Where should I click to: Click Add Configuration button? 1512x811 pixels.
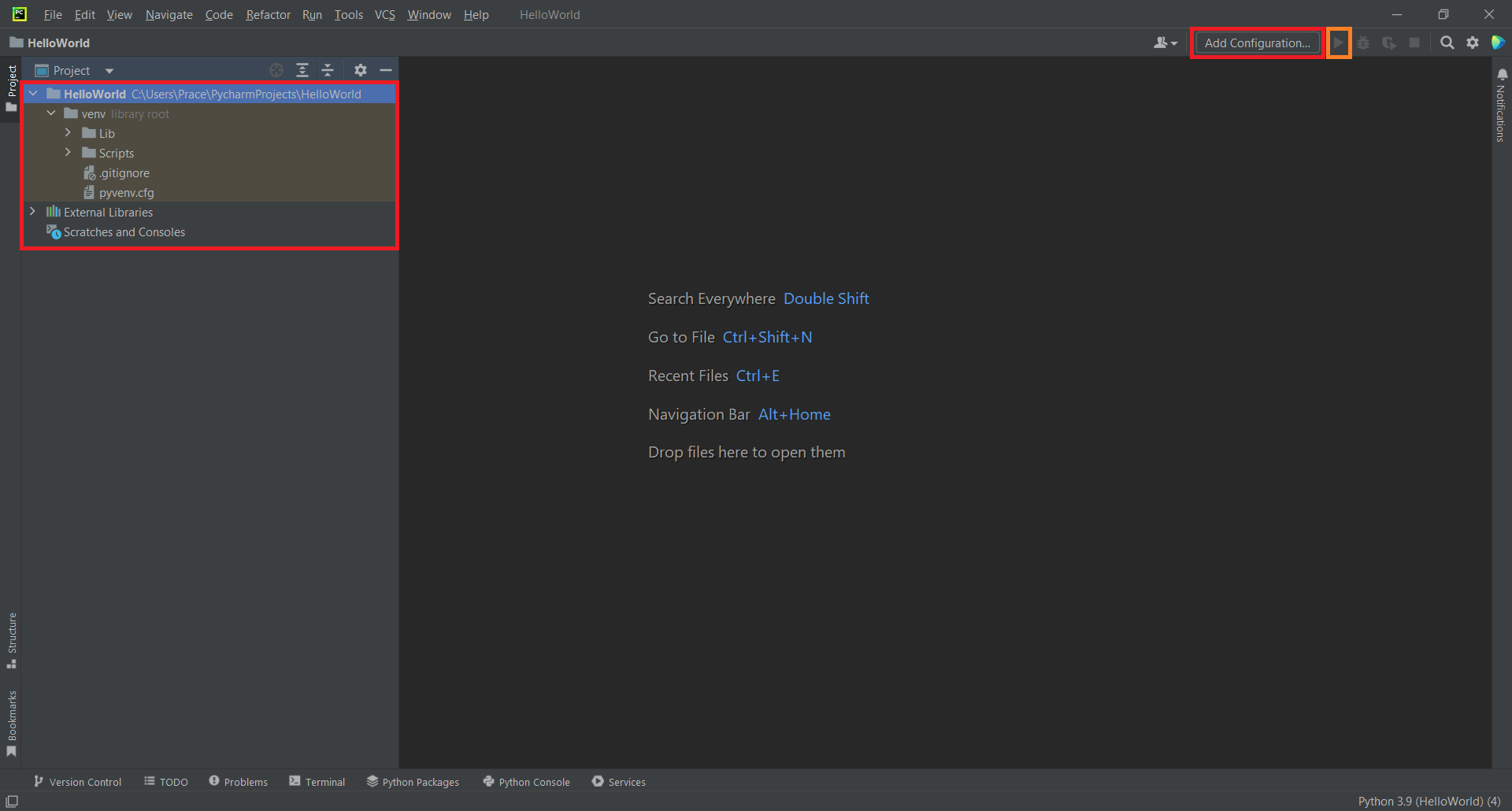[x=1258, y=43]
